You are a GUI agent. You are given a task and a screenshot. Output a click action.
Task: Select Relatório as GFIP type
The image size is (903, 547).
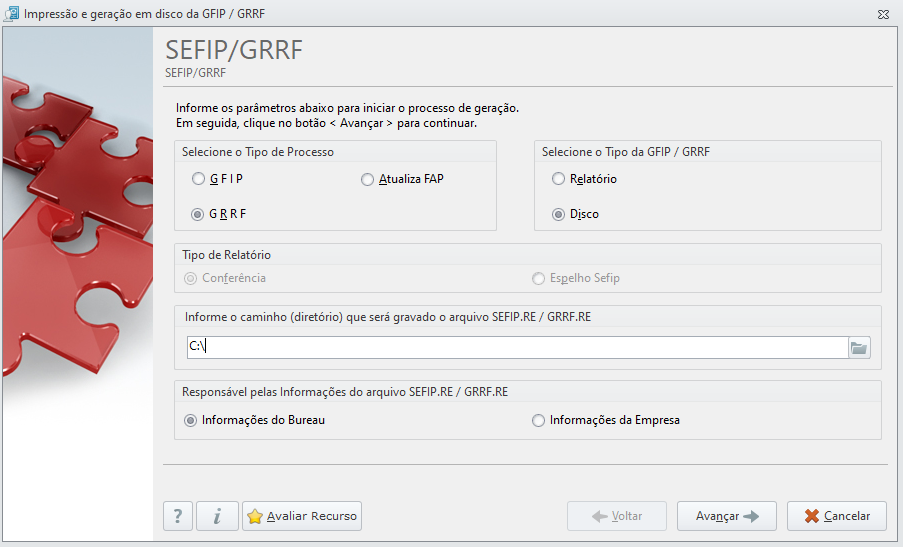(x=585, y=178)
